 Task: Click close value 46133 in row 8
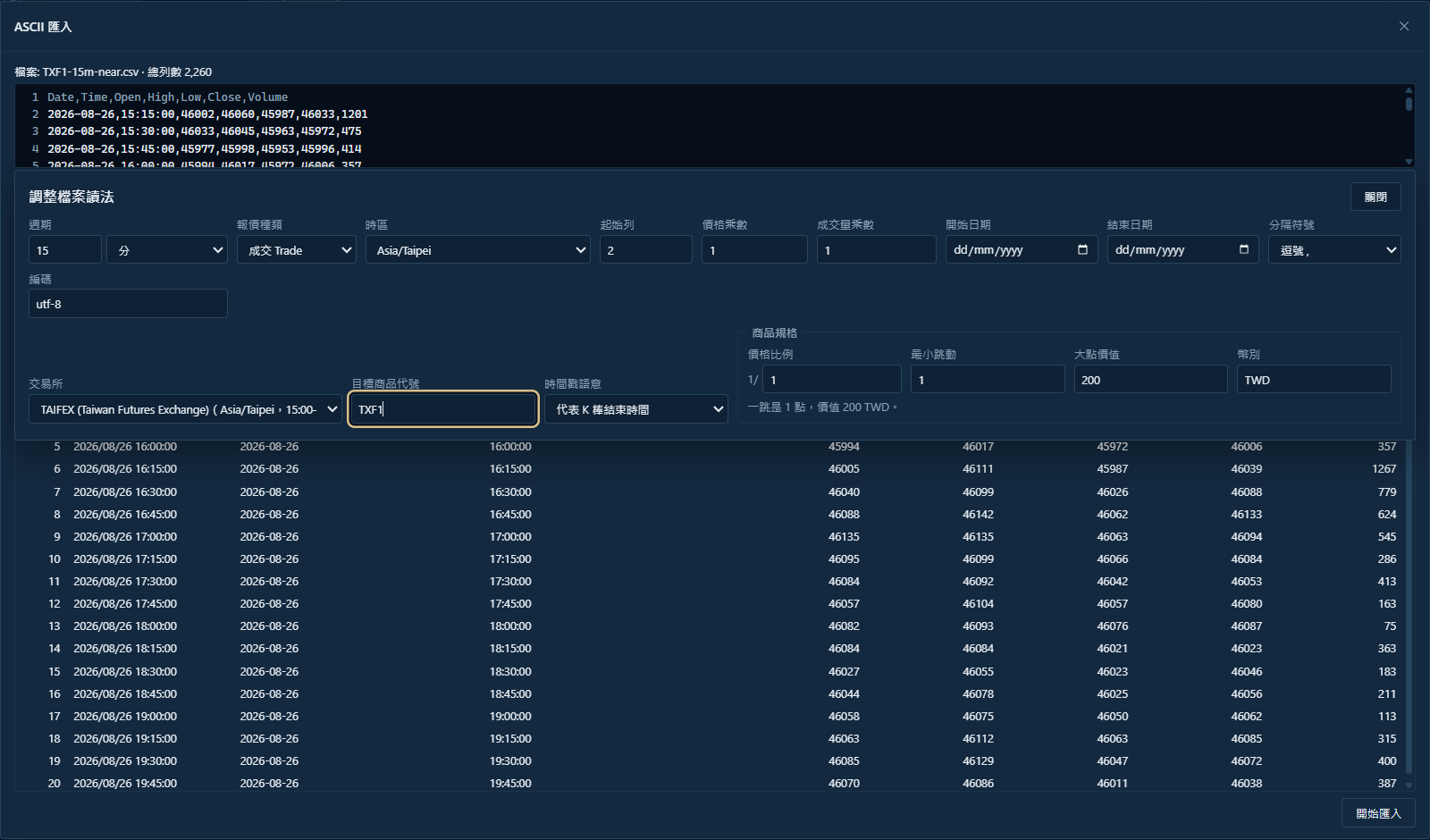click(x=1246, y=514)
